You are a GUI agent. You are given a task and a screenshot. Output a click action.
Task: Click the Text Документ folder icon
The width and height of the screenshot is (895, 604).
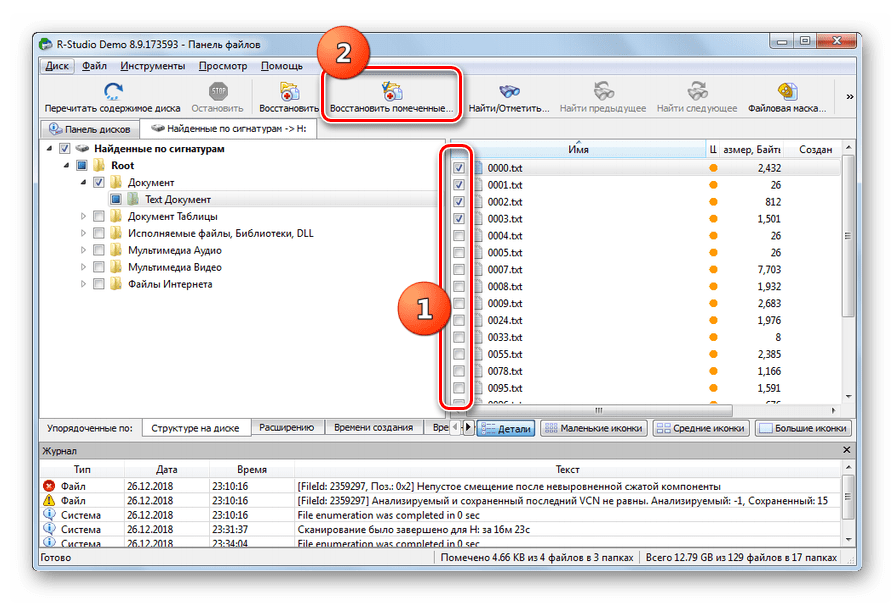point(133,199)
